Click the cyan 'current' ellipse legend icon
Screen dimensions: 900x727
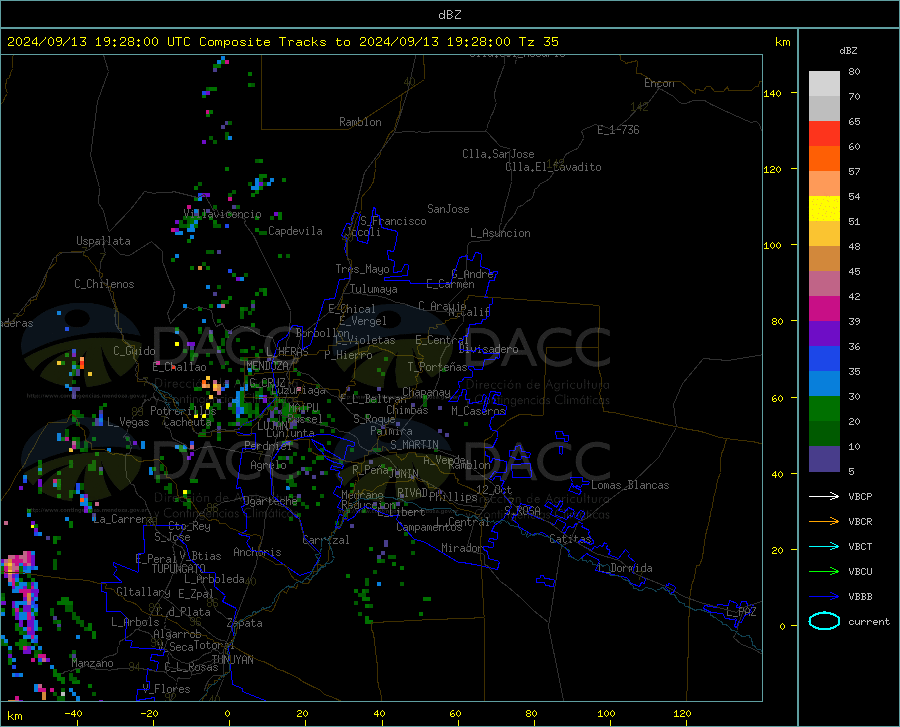(x=824, y=621)
